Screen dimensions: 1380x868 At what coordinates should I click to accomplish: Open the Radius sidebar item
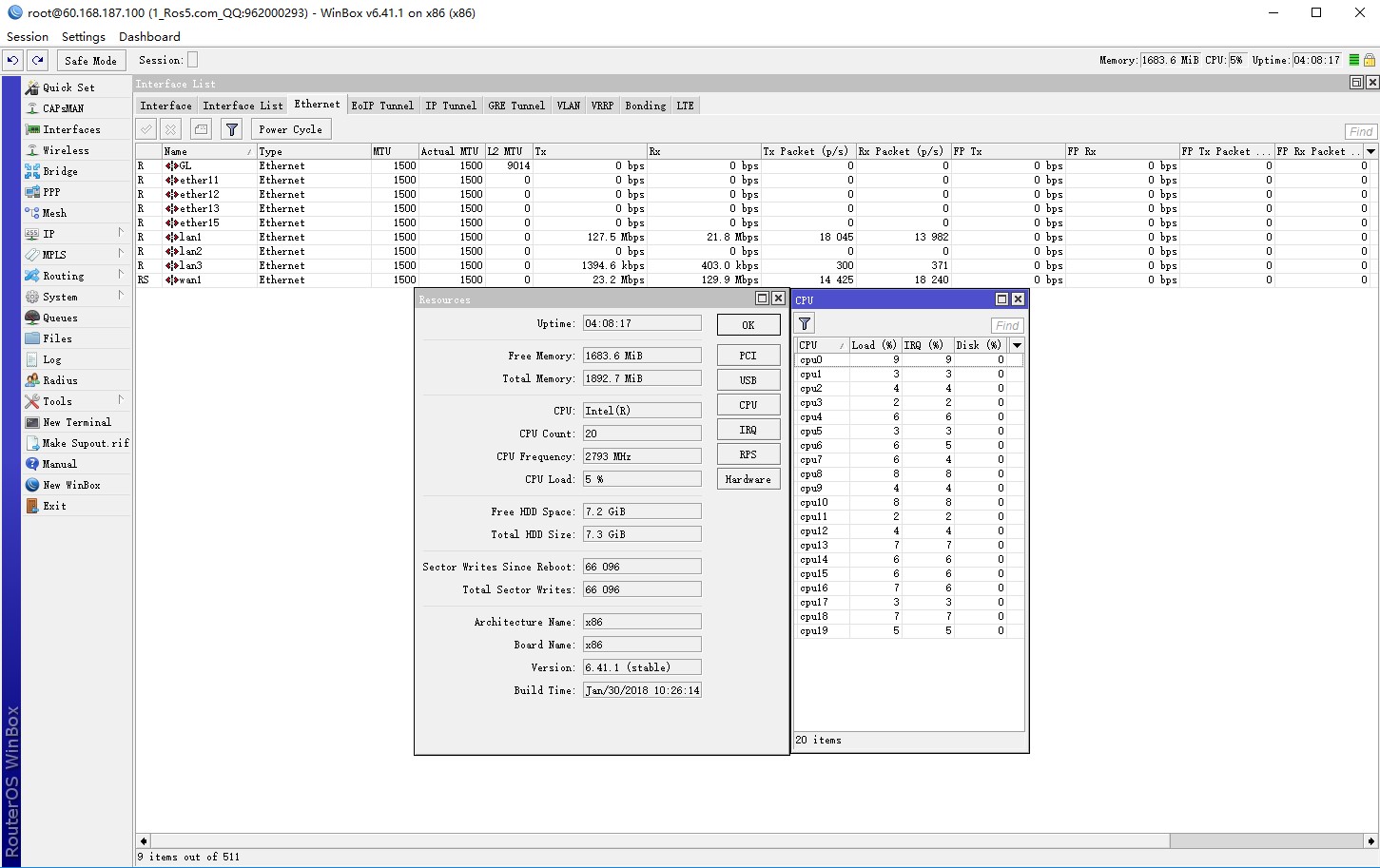[60, 380]
